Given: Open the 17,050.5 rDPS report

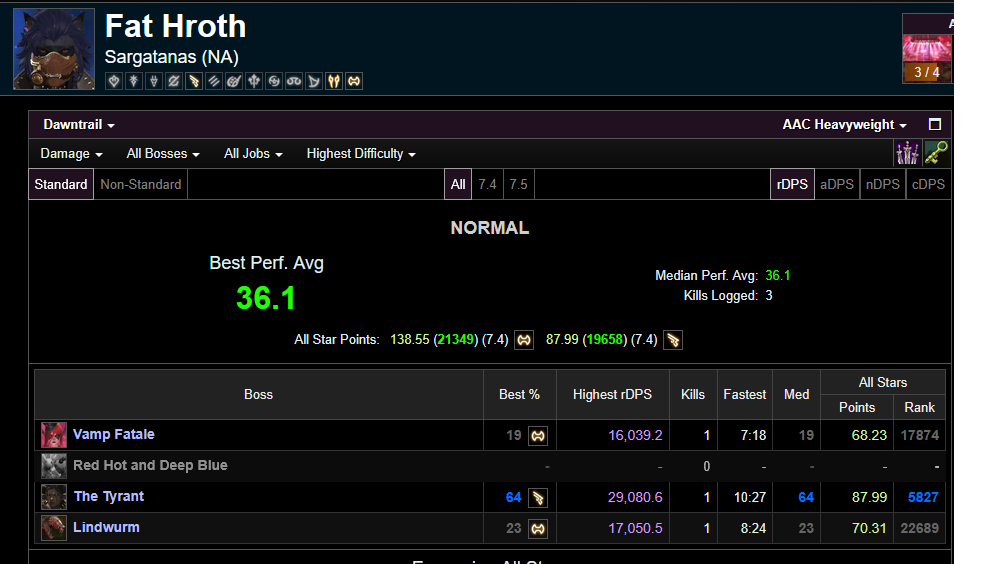Looking at the screenshot, I should pyautogui.click(x=635, y=529).
